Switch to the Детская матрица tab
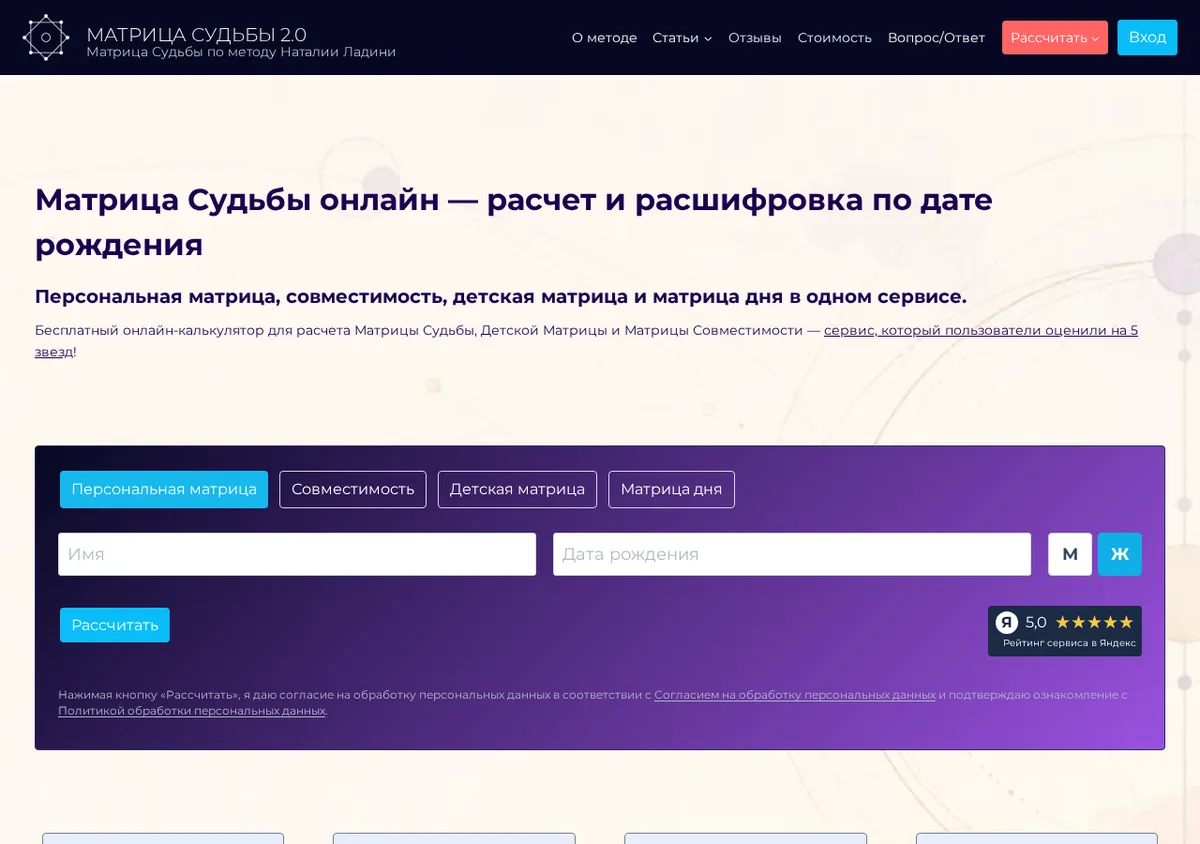Viewport: 1200px width, 844px height. (517, 489)
